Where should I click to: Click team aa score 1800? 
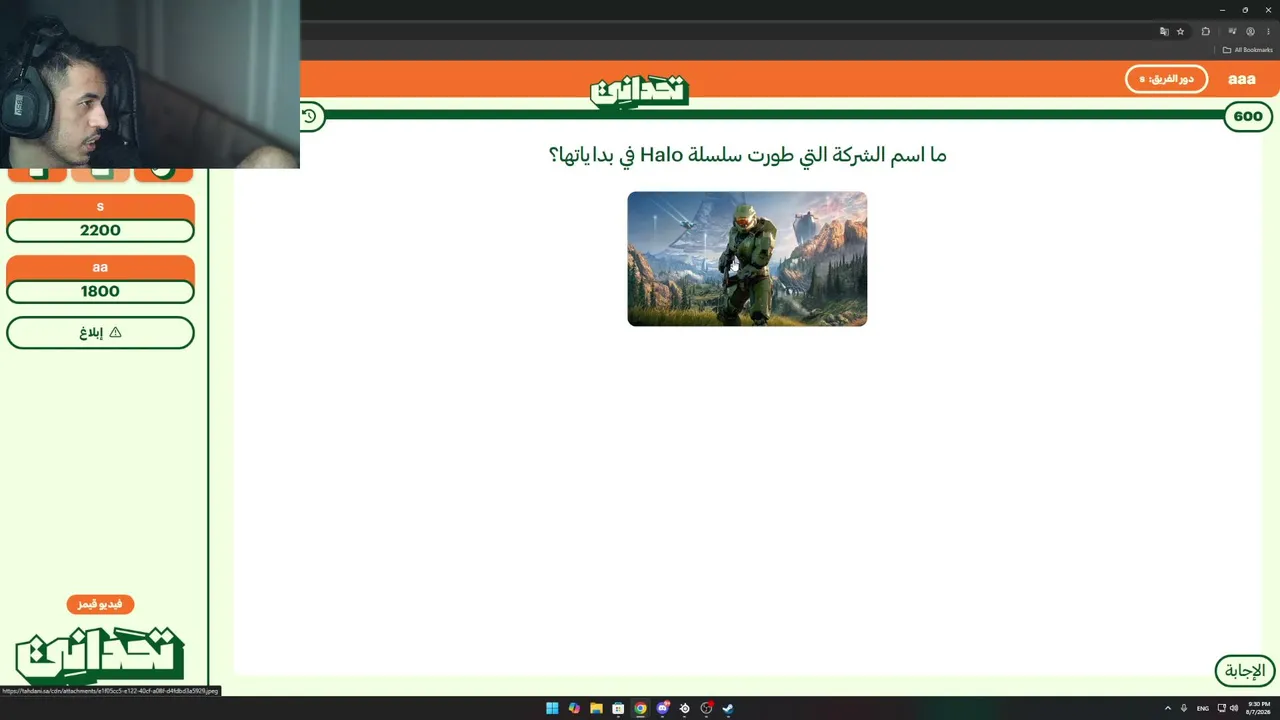[100, 291]
